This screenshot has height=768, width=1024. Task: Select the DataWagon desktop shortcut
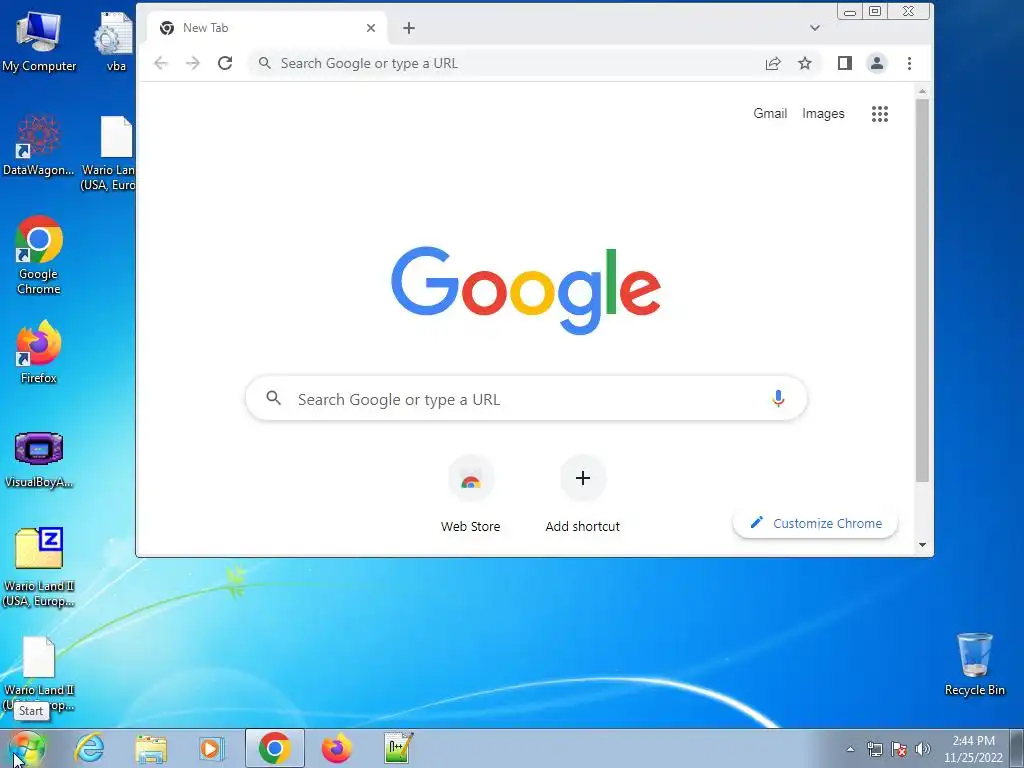coord(39,145)
